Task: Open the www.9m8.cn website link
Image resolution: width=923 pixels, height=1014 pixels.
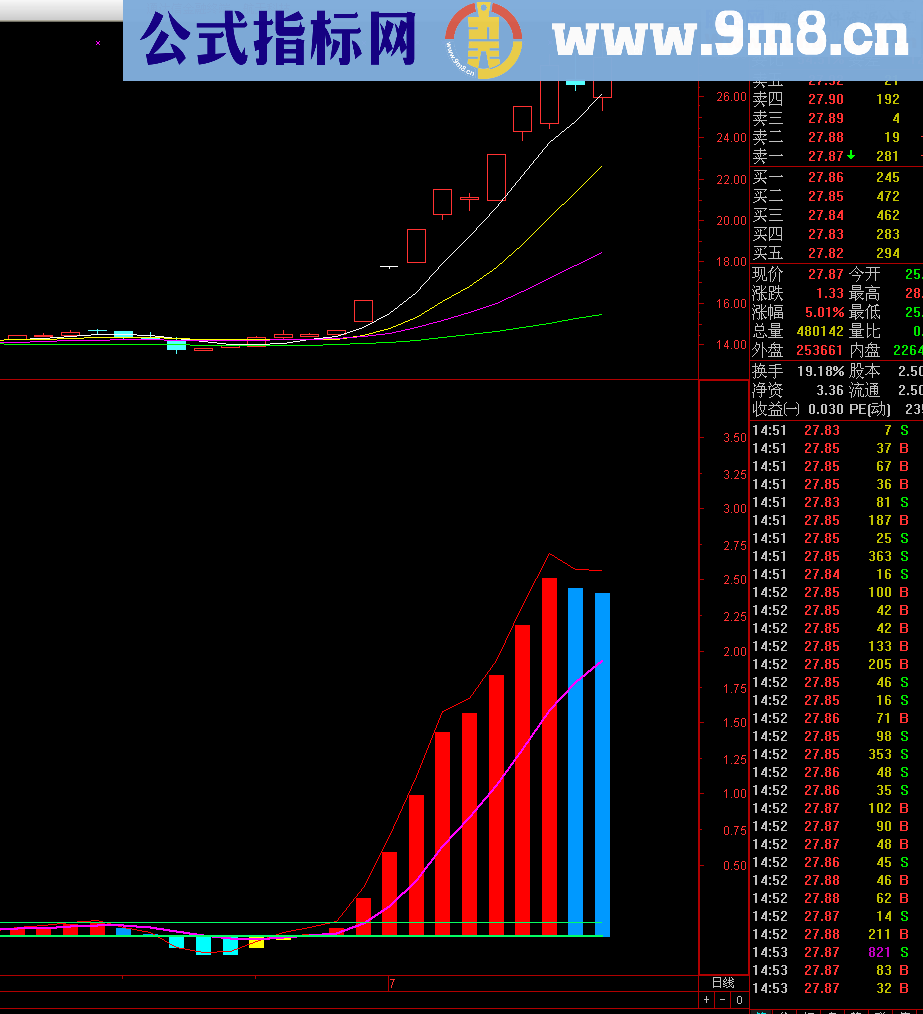Action: point(729,40)
